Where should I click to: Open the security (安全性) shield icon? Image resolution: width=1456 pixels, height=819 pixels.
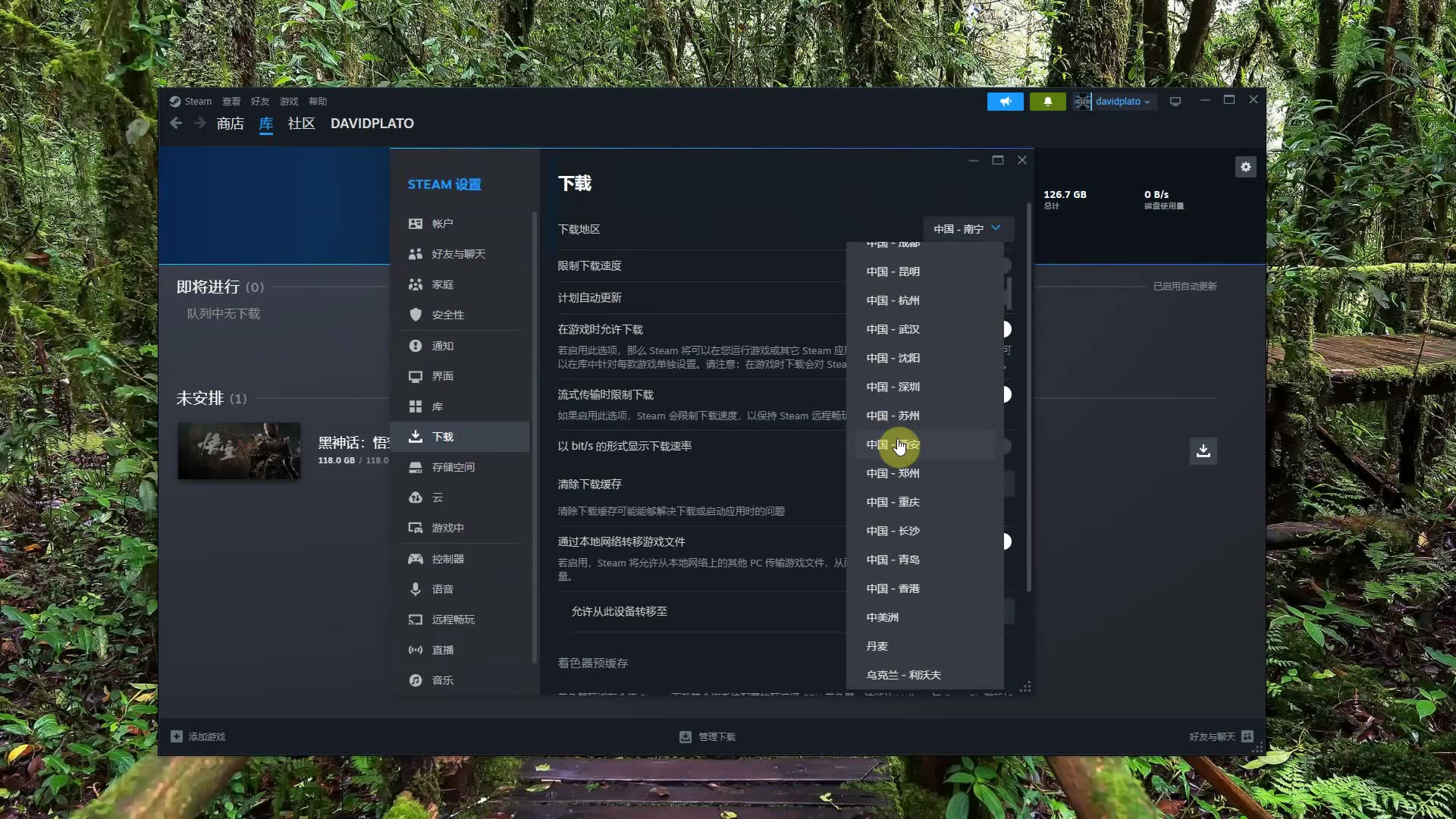coord(416,315)
